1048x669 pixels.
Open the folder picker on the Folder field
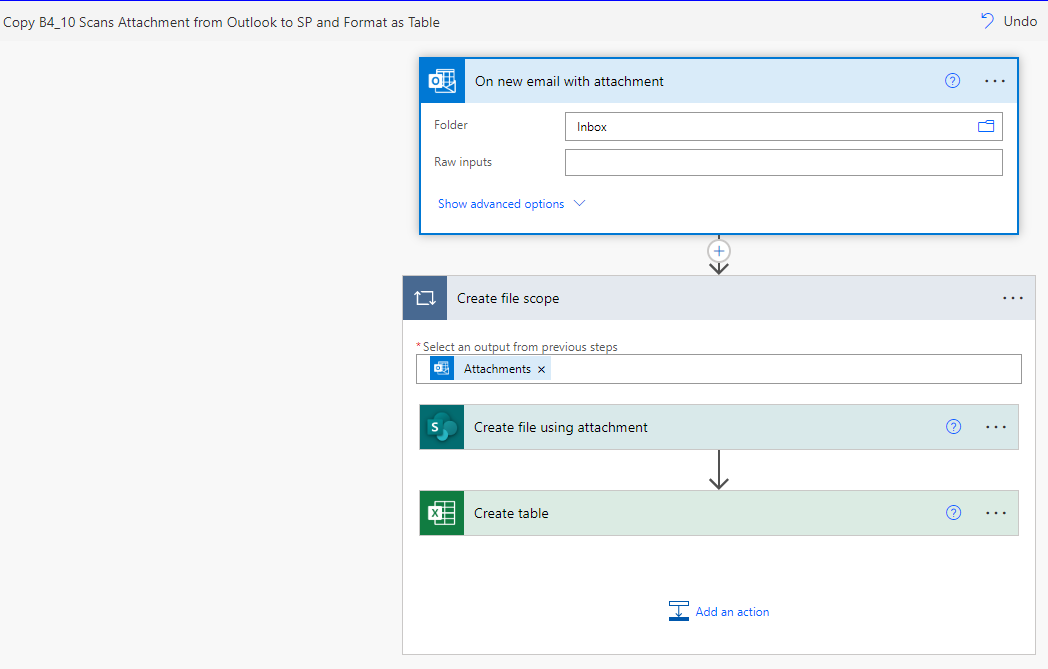(985, 126)
